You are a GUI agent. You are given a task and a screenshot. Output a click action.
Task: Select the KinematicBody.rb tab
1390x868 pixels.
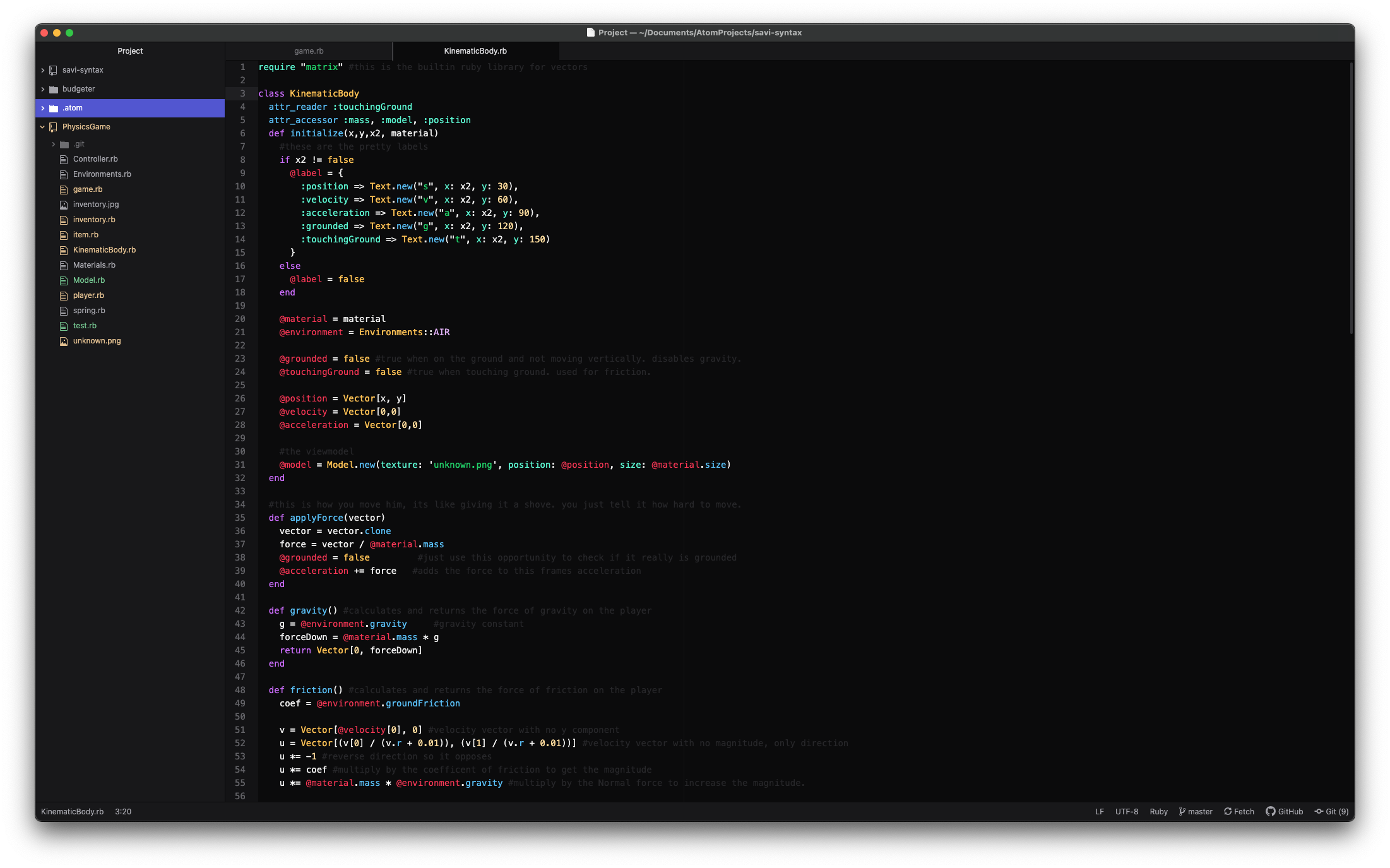click(475, 51)
